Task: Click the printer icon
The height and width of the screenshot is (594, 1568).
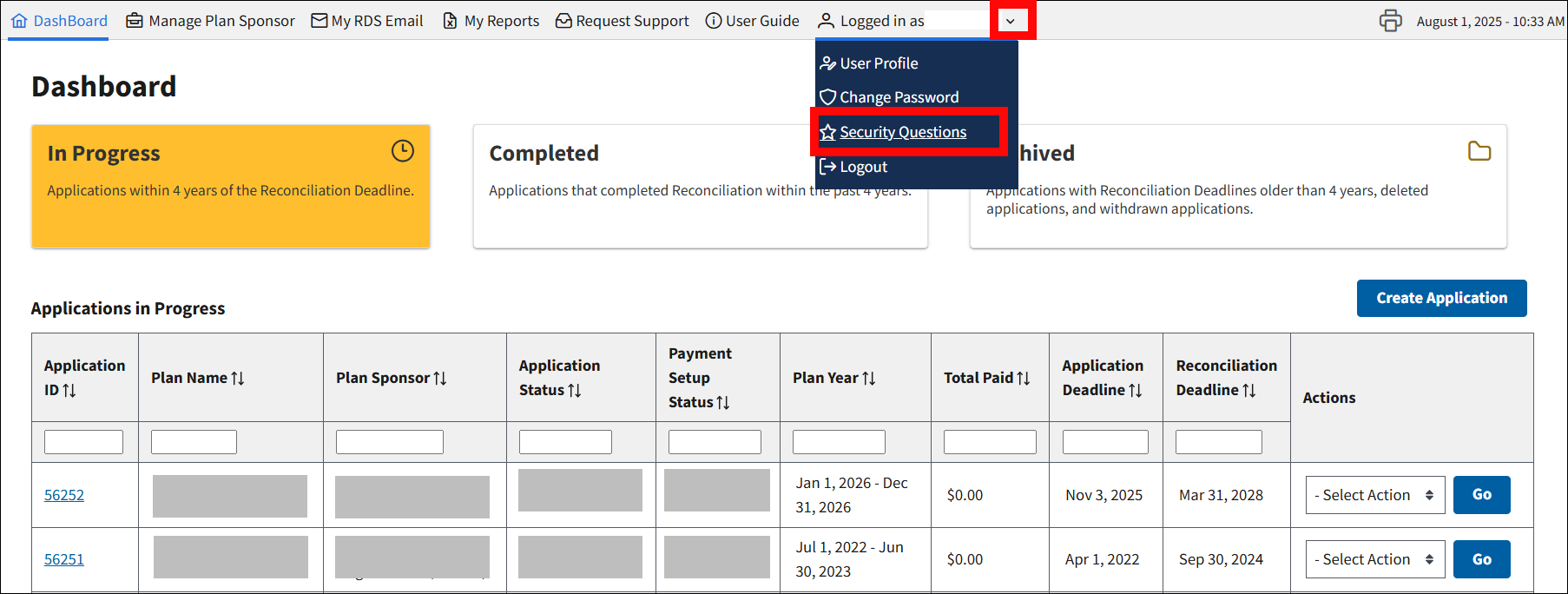Action: pos(1390,21)
